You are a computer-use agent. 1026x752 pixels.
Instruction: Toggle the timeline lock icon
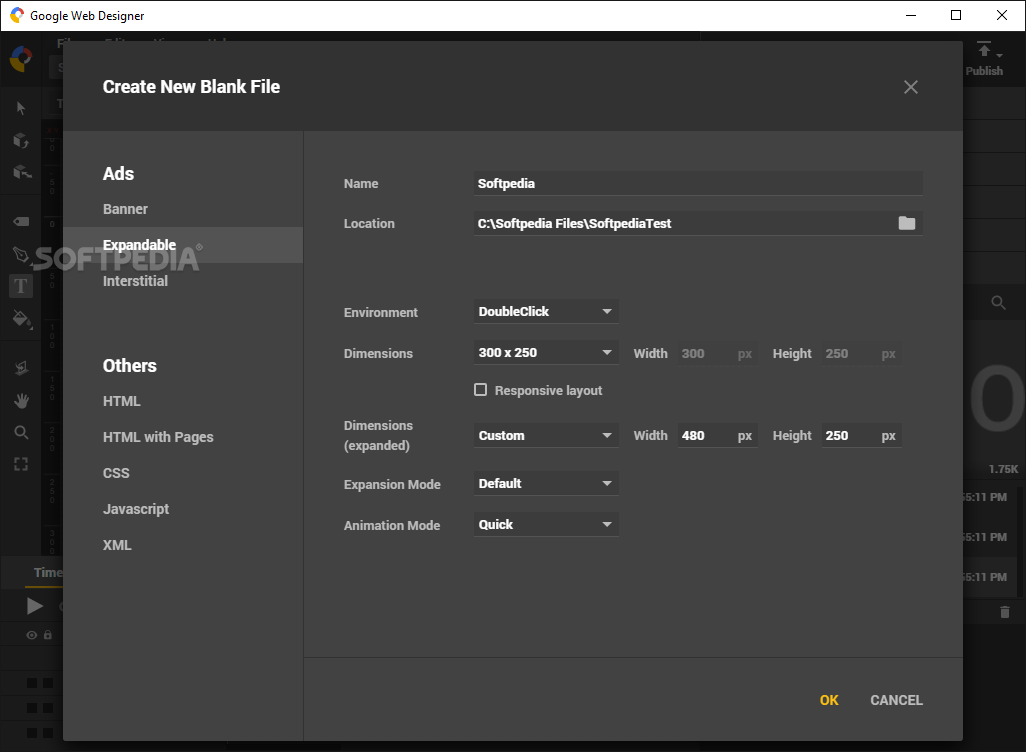coord(48,635)
